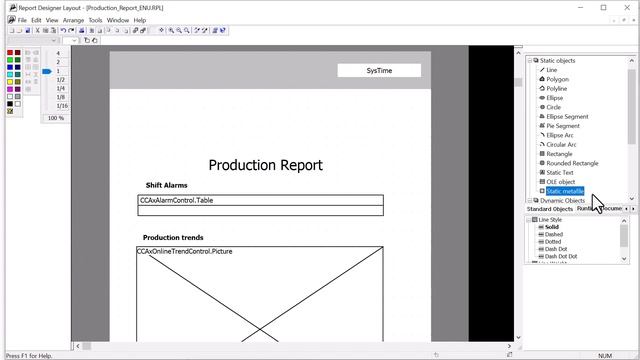Set zoom factor to 1/2
Screen dimensions: 640x360
tap(61, 80)
